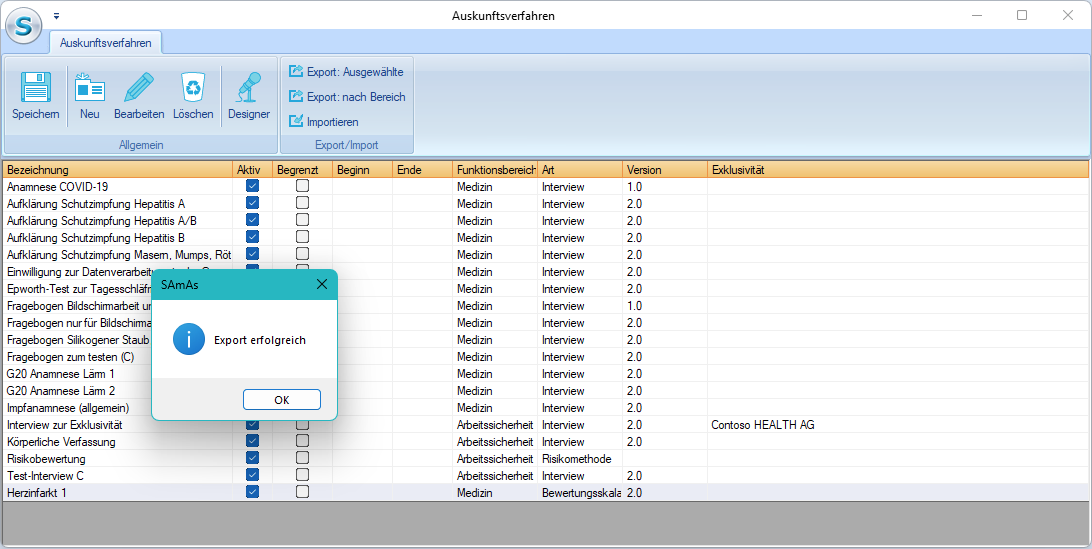The image size is (1092, 549).
Task: Click the Speichern floppy disk icon
Action: point(36,88)
